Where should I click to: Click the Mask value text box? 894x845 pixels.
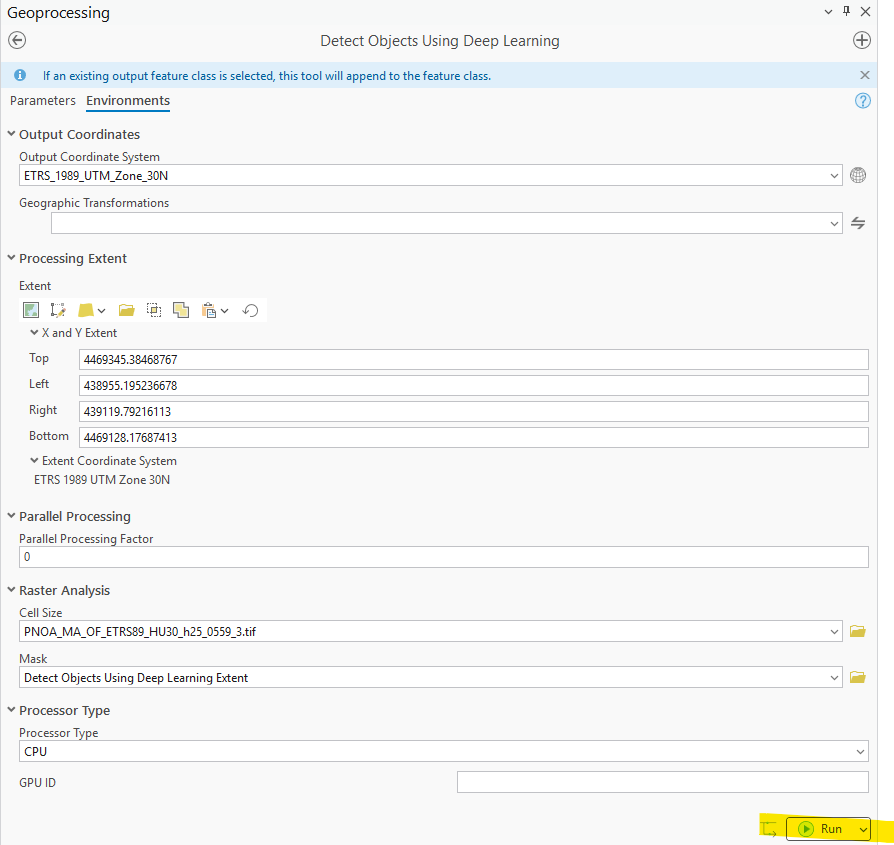pos(424,678)
